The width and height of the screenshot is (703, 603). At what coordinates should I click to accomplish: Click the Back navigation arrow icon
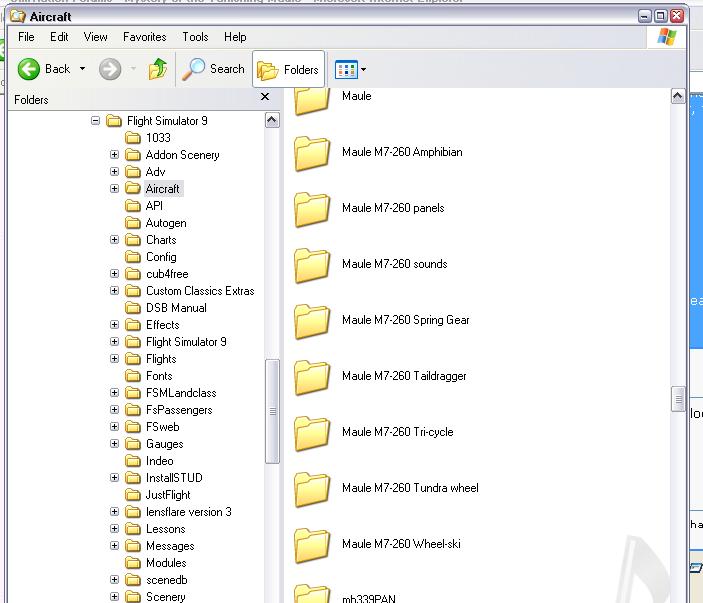click(x=29, y=69)
